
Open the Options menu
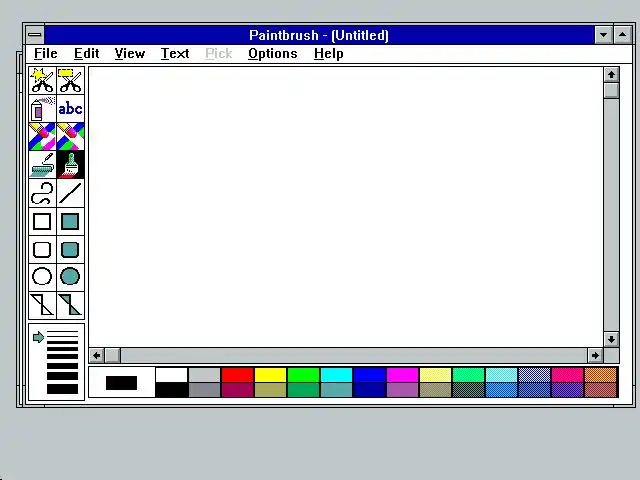tap(273, 53)
